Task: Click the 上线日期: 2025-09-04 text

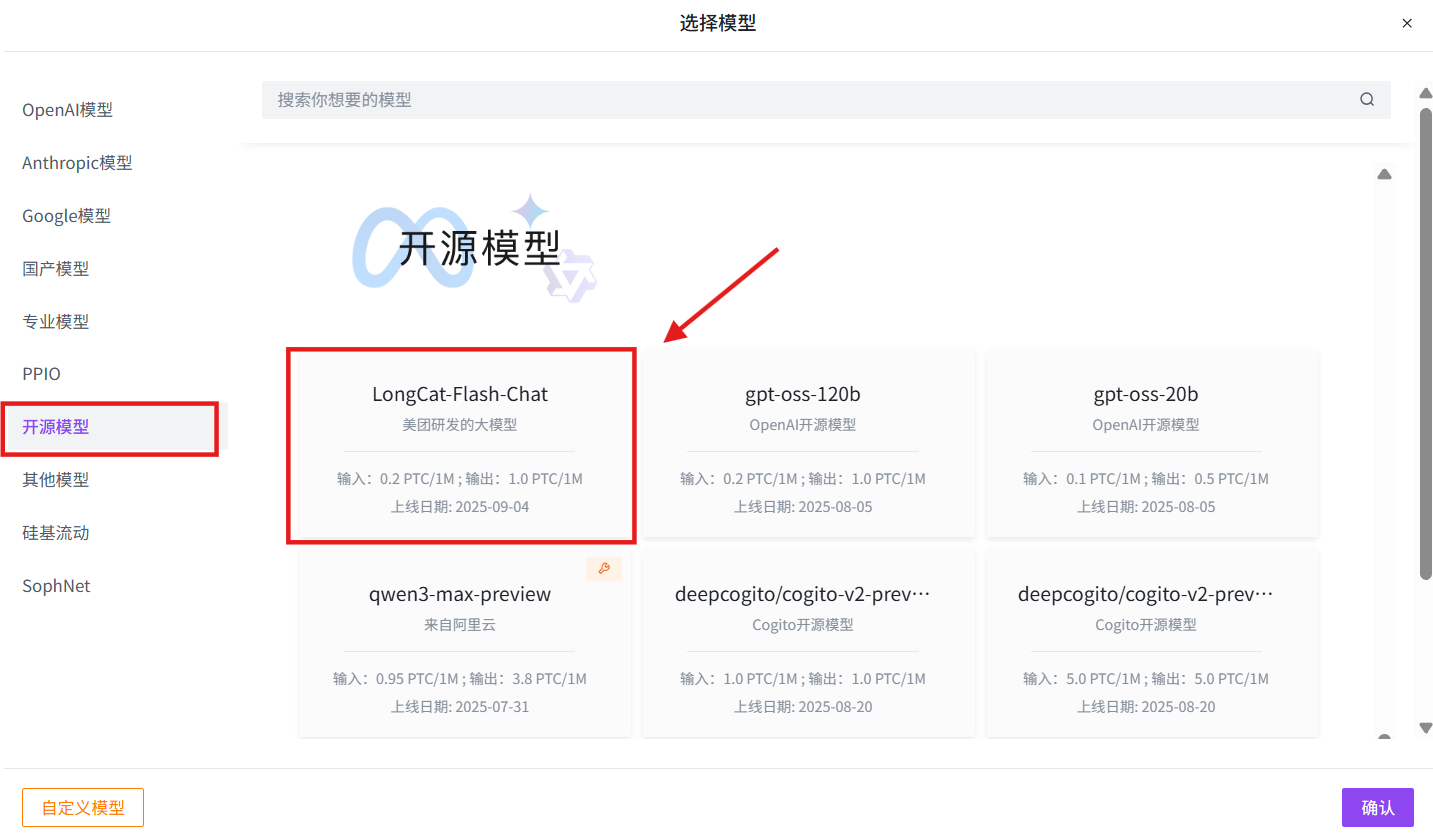Action: (460, 507)
